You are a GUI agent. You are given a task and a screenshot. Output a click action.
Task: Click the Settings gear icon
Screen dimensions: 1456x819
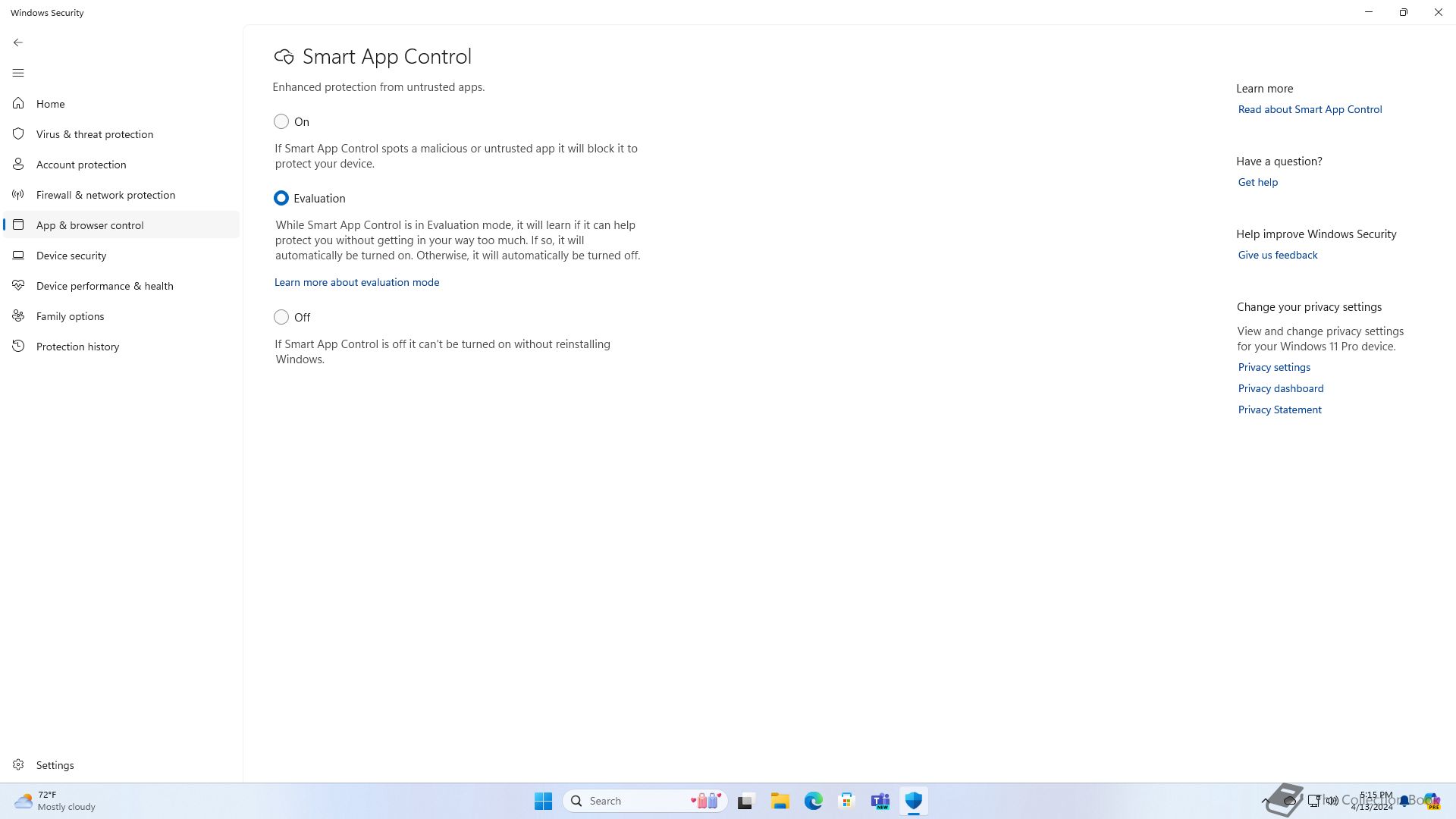(x=18, y=764)
